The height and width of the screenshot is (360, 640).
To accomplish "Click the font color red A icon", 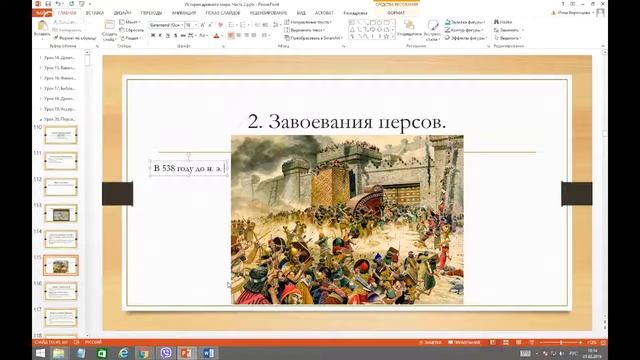I will click(217, 36).
